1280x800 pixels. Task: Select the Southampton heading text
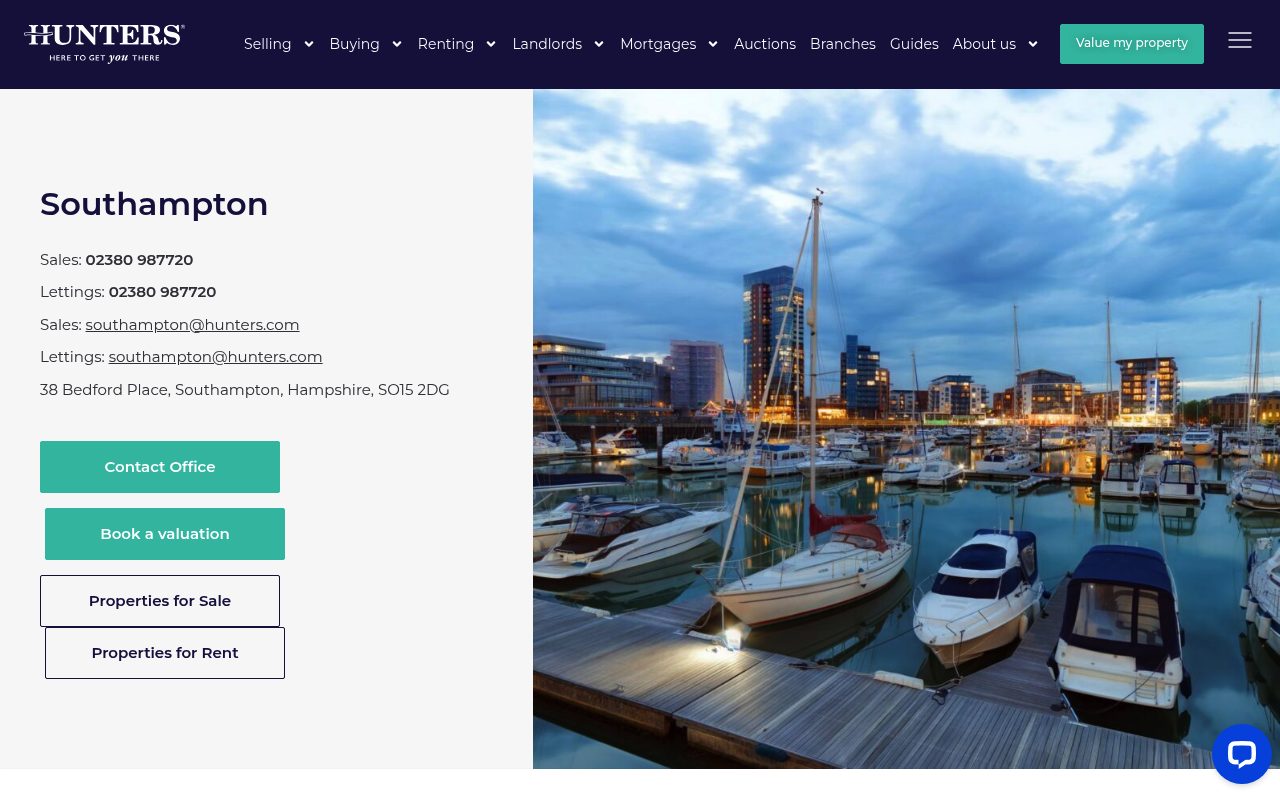[154, 204]
